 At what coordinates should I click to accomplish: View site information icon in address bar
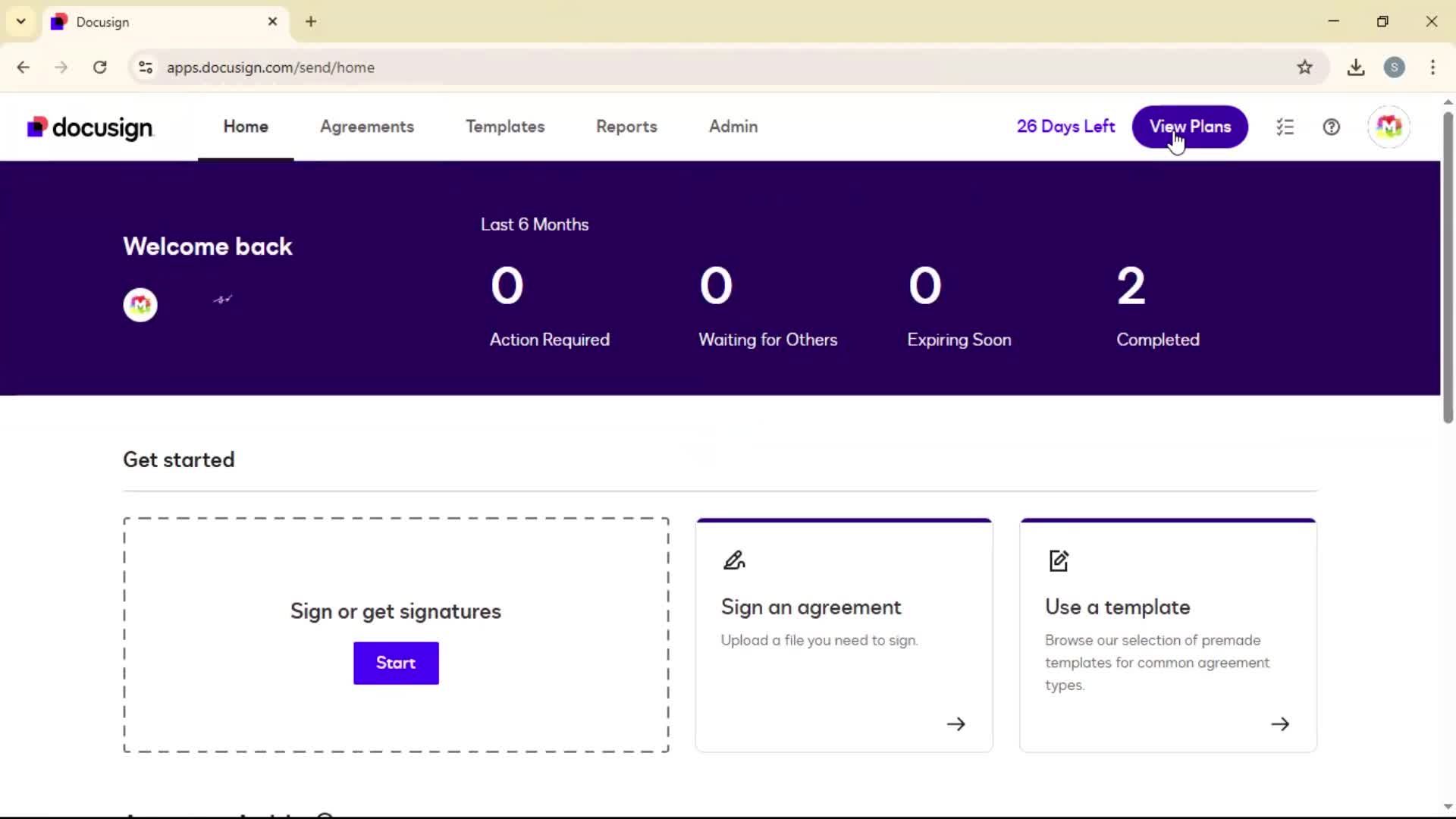point(146,67)
